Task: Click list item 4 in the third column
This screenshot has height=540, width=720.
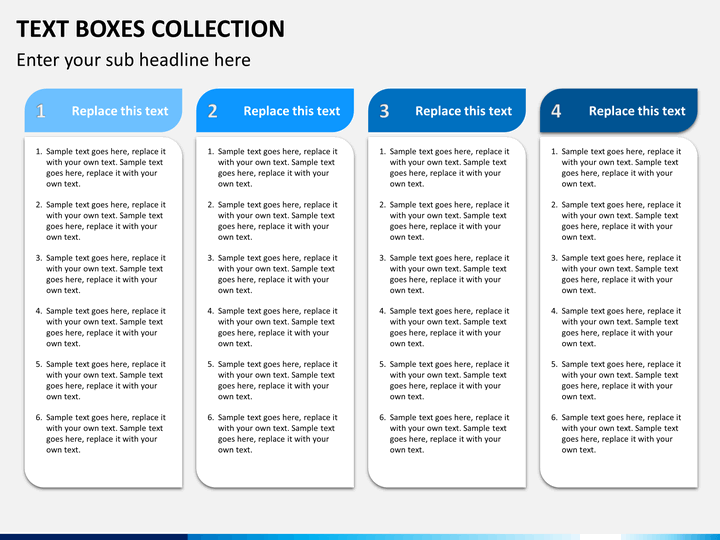Action: (444, 327)
